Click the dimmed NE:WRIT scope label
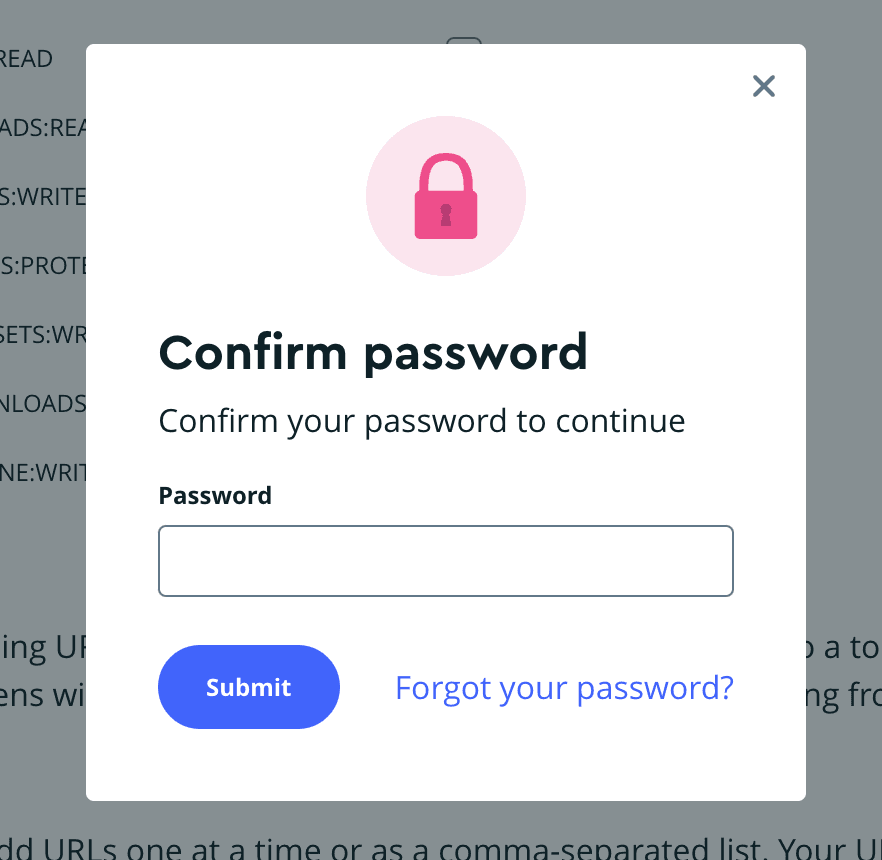882x860 pixels. 43,473
